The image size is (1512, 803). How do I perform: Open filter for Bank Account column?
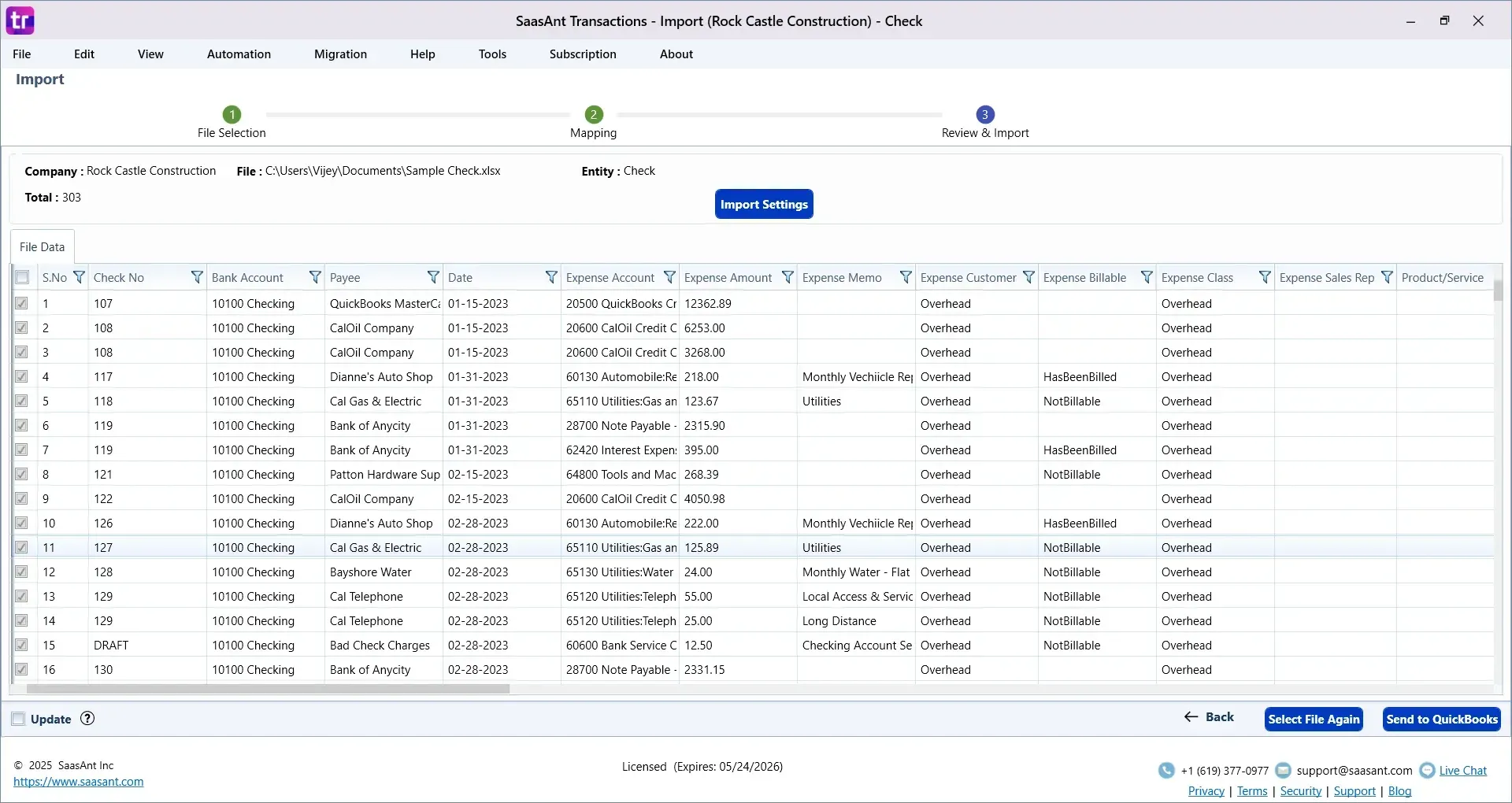[315, 277]
